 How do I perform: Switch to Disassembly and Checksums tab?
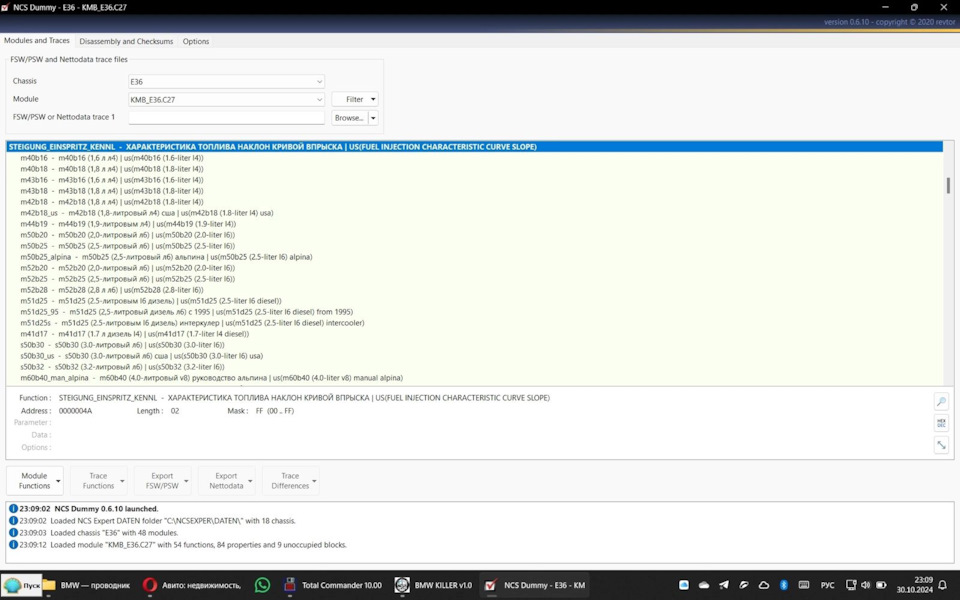126,42
